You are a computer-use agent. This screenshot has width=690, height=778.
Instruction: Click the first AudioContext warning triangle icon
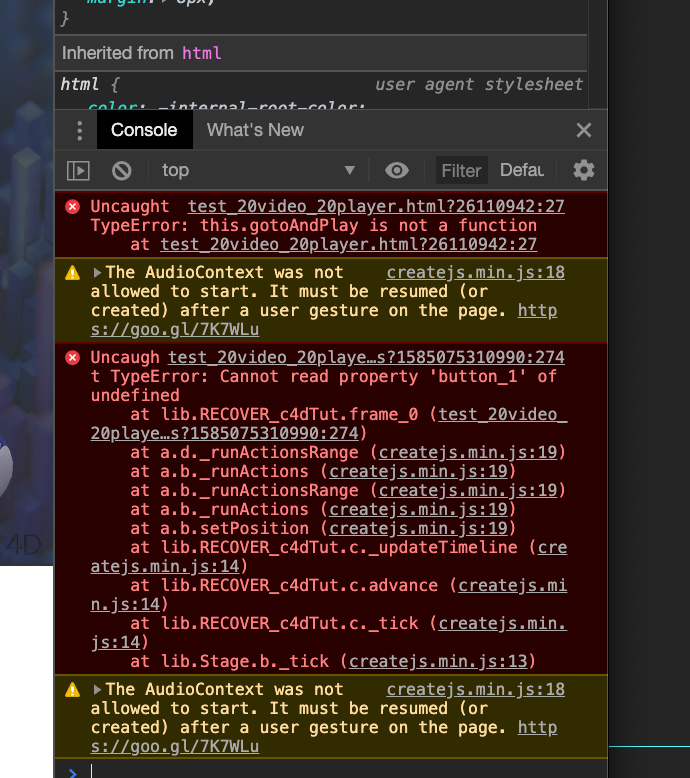coord(72,272)
